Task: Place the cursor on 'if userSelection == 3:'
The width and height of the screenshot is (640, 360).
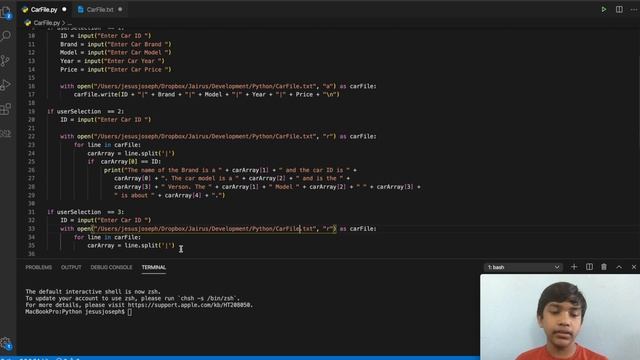Action: pos(85,212)
